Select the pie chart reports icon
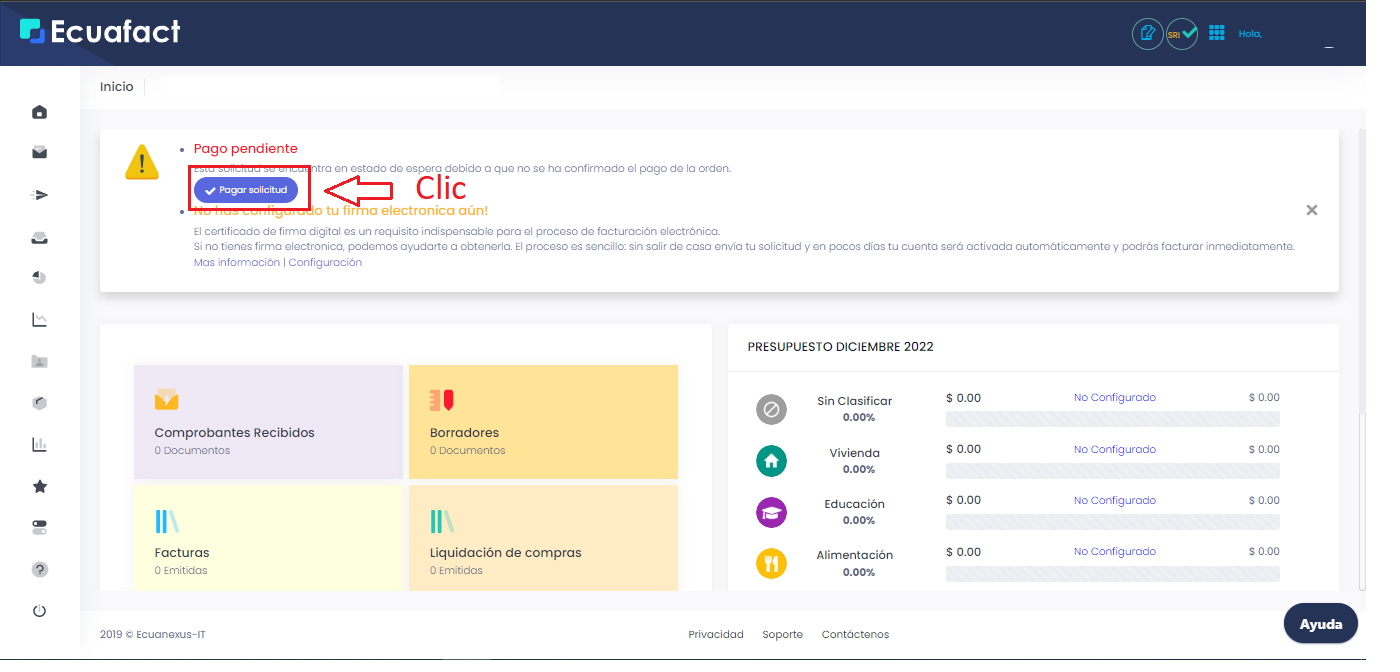The image size is (1400, 672). (x=39, y=277)
